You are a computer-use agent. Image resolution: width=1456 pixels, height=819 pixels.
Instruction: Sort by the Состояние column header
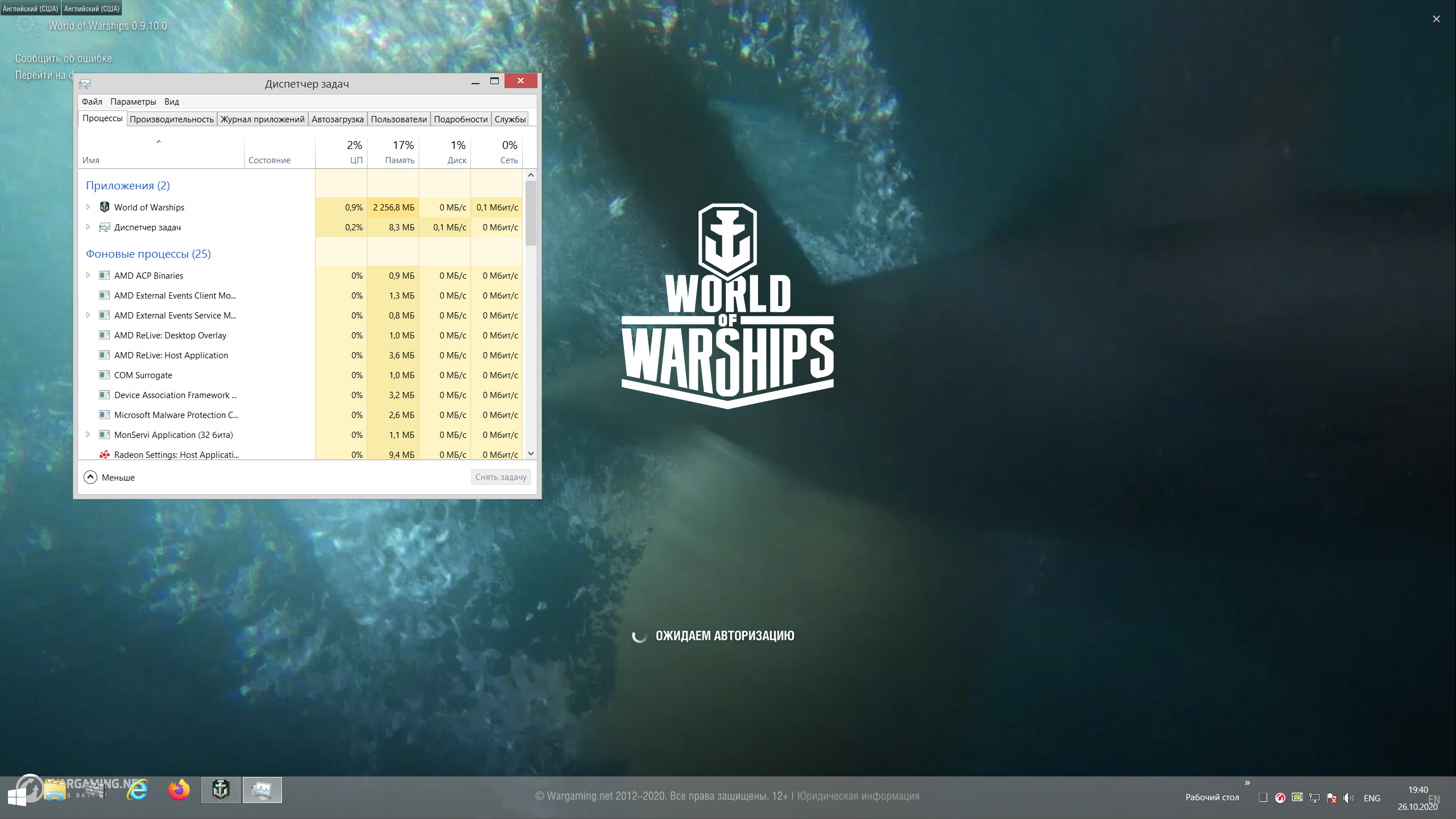[x=280, y=152]
